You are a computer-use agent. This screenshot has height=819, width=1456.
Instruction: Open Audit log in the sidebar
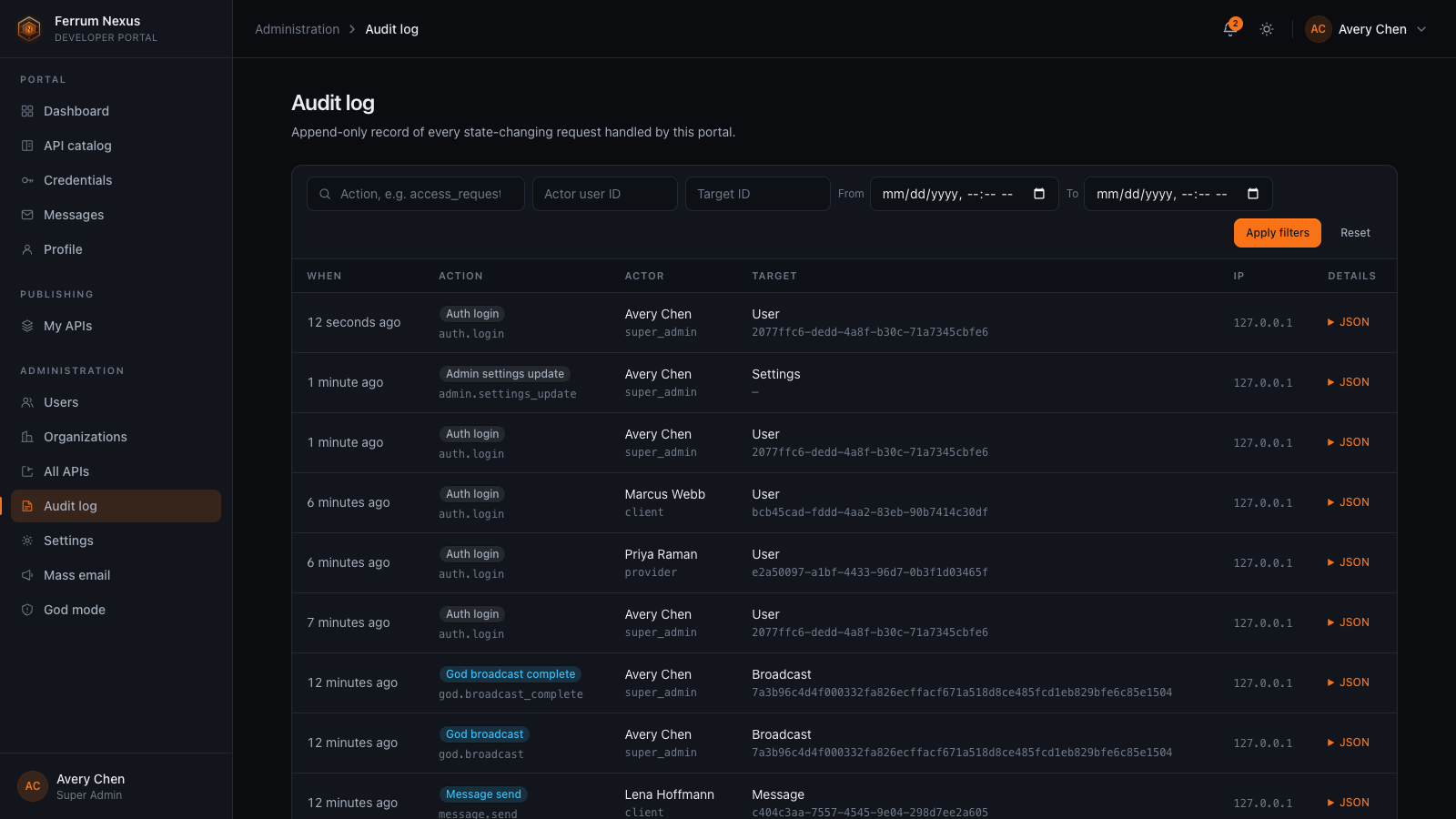coord(116,506)
